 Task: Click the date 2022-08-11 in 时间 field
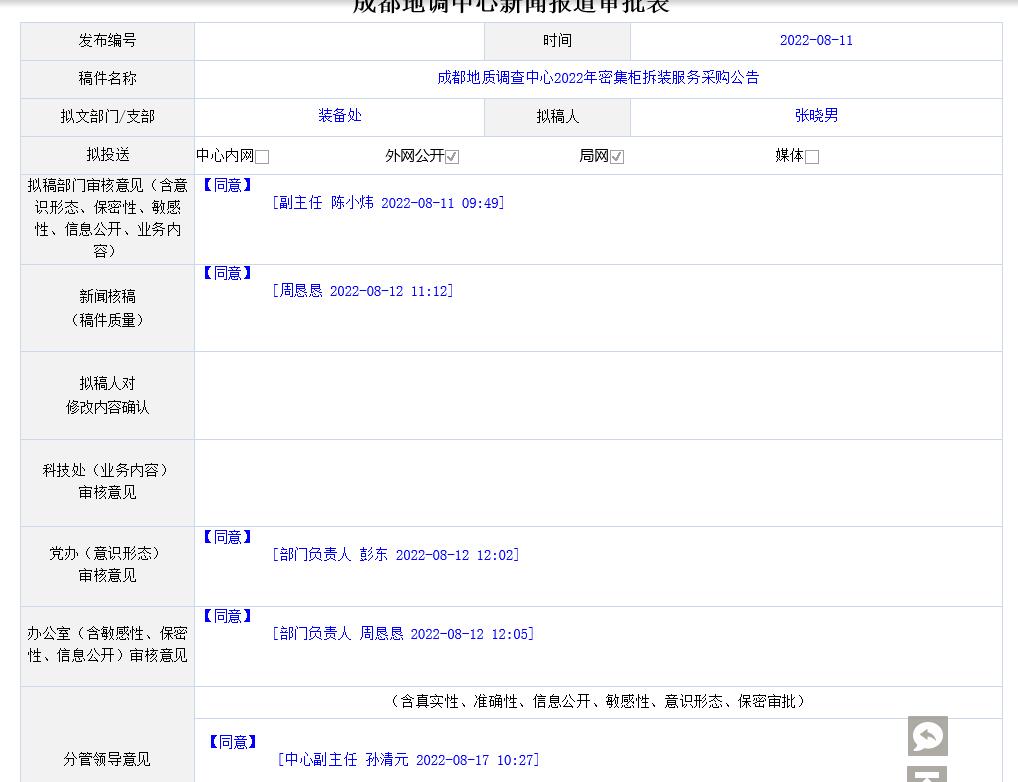(x=816, y=41)
